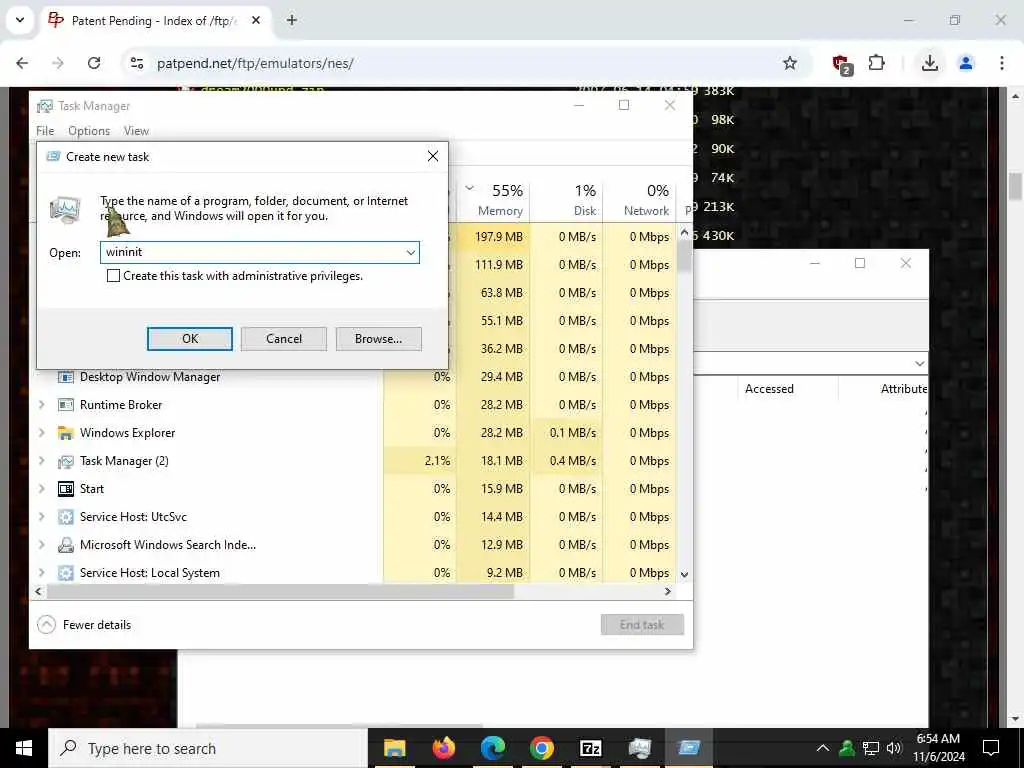Collapse to Fewer details
Viewport: 1024px width, 768px height.
(x=84, y=625)
